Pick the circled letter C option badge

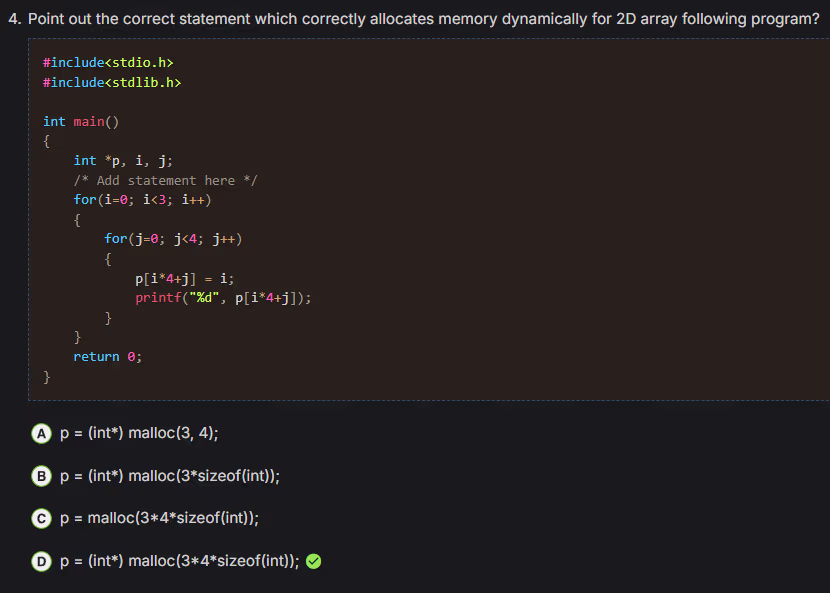[41, 518]
